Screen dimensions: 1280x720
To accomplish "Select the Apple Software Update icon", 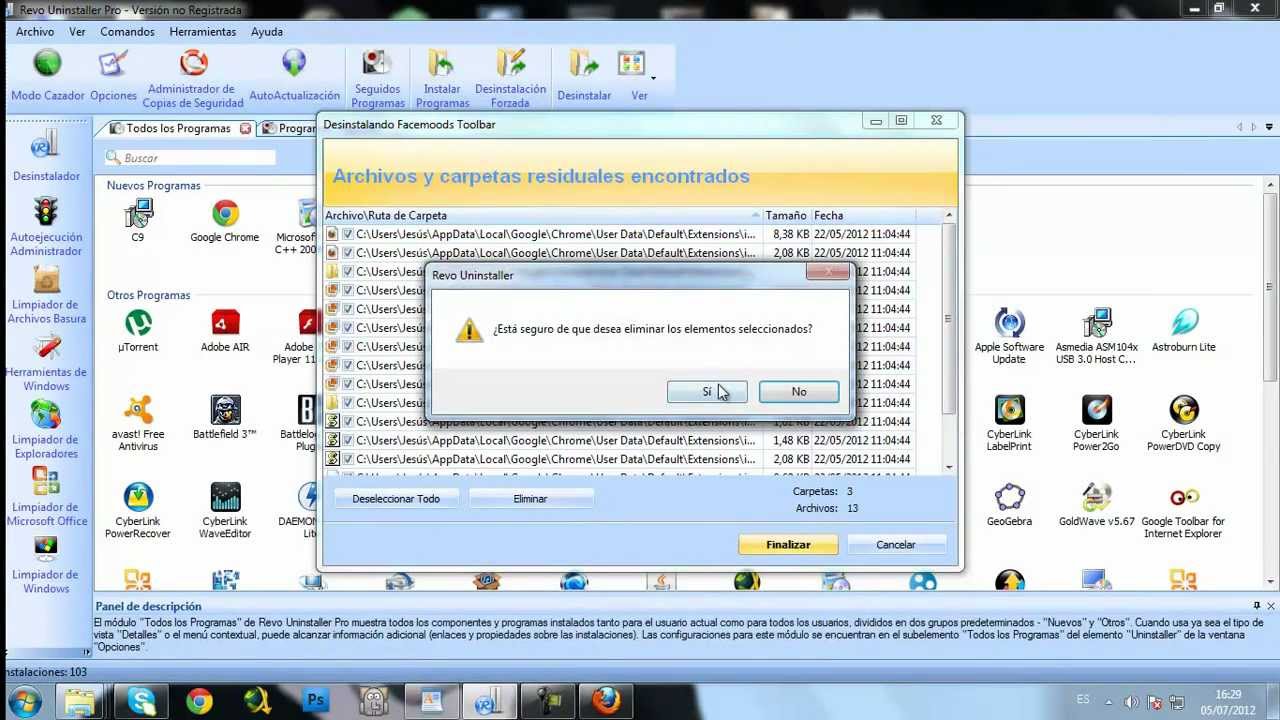I will (1009, 336).
